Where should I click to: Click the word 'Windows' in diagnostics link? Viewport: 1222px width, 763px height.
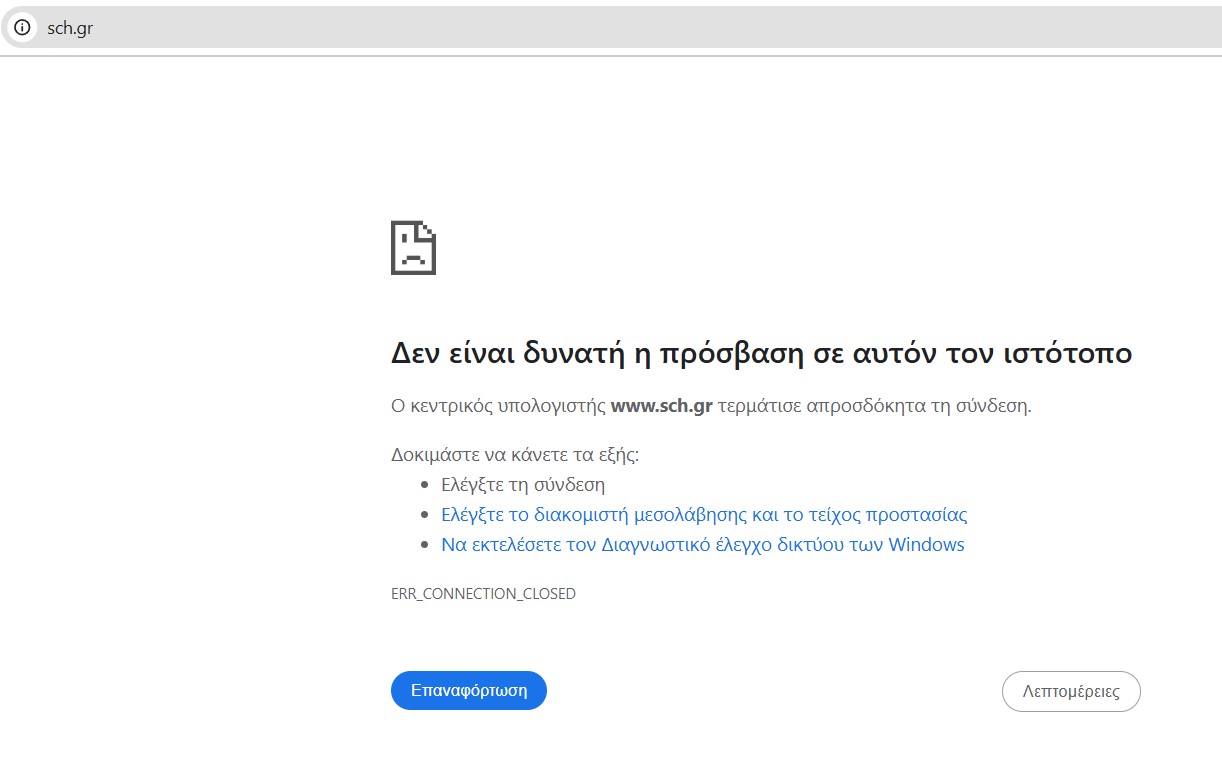pyautogui.click(x=926, y=545)
